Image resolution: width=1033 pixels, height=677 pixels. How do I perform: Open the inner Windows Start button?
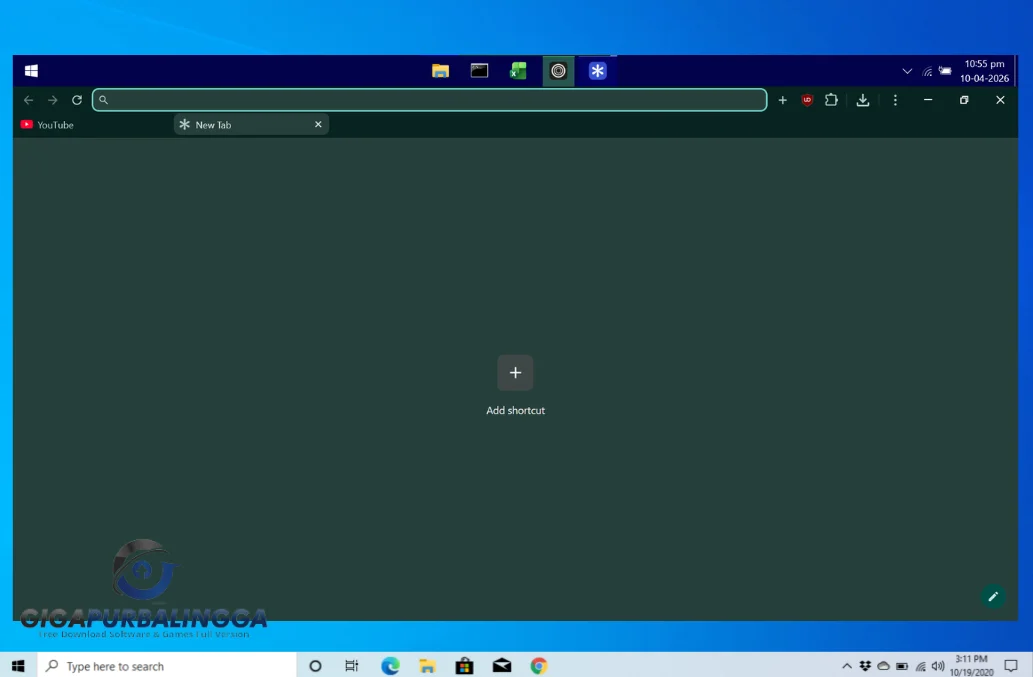coord(31,70)
